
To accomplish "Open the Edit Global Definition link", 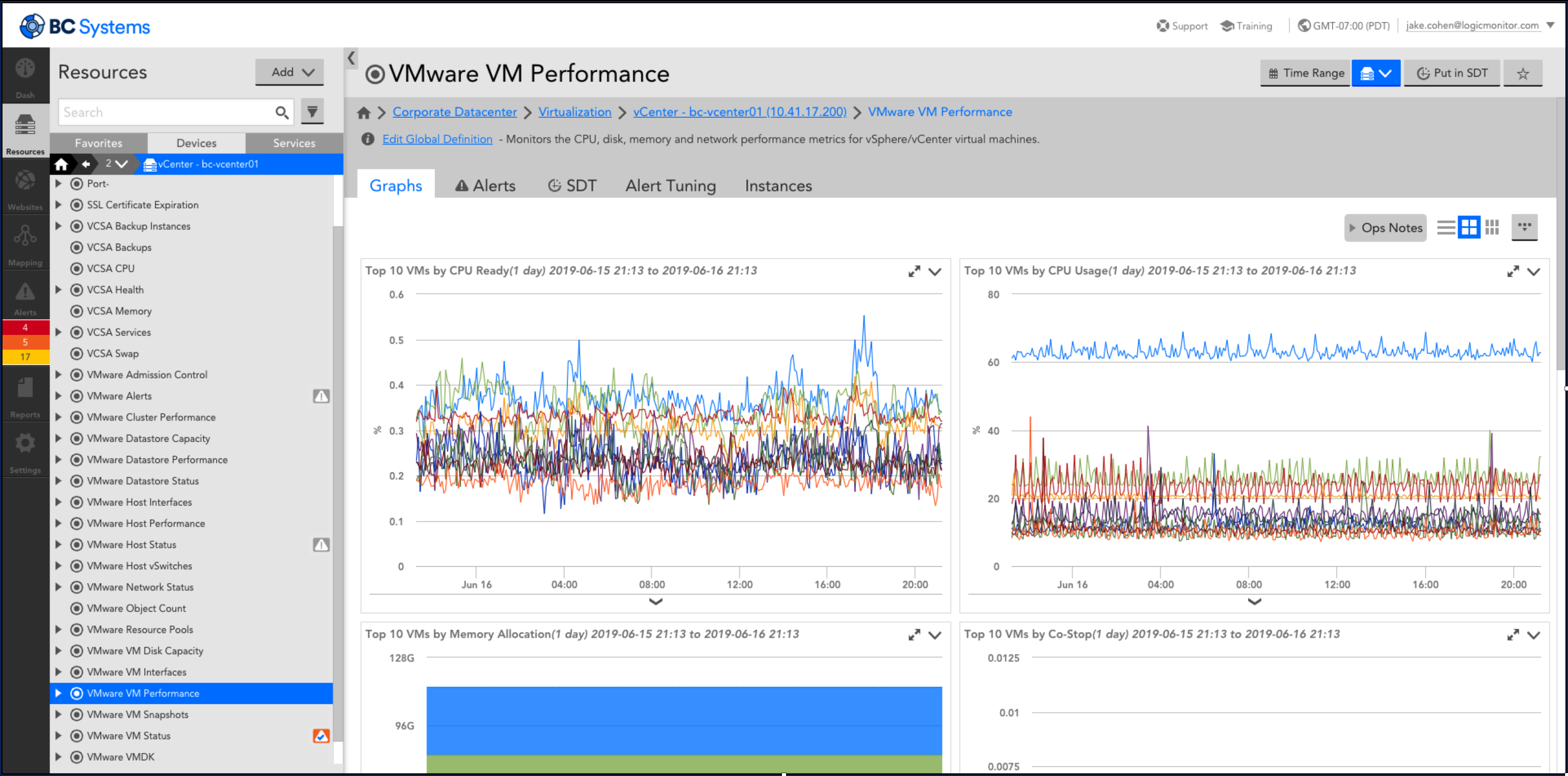I will coord(437,140).
